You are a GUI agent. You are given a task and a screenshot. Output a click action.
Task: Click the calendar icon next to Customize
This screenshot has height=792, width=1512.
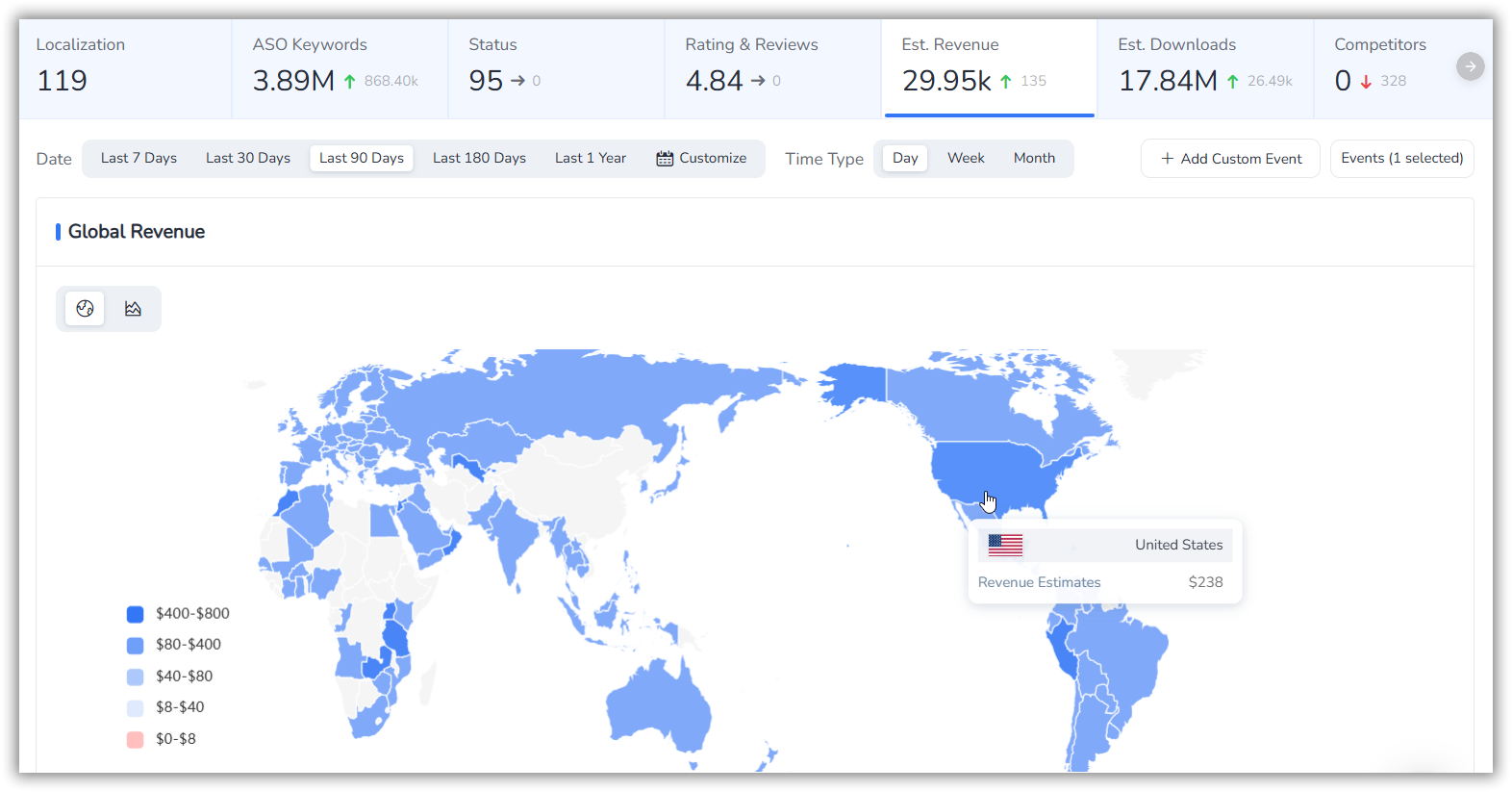[665, 159]
